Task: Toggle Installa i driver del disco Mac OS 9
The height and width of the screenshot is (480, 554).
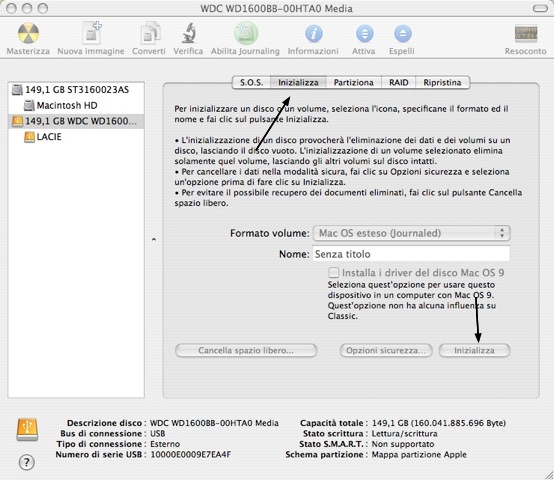Action: (333, 273)
